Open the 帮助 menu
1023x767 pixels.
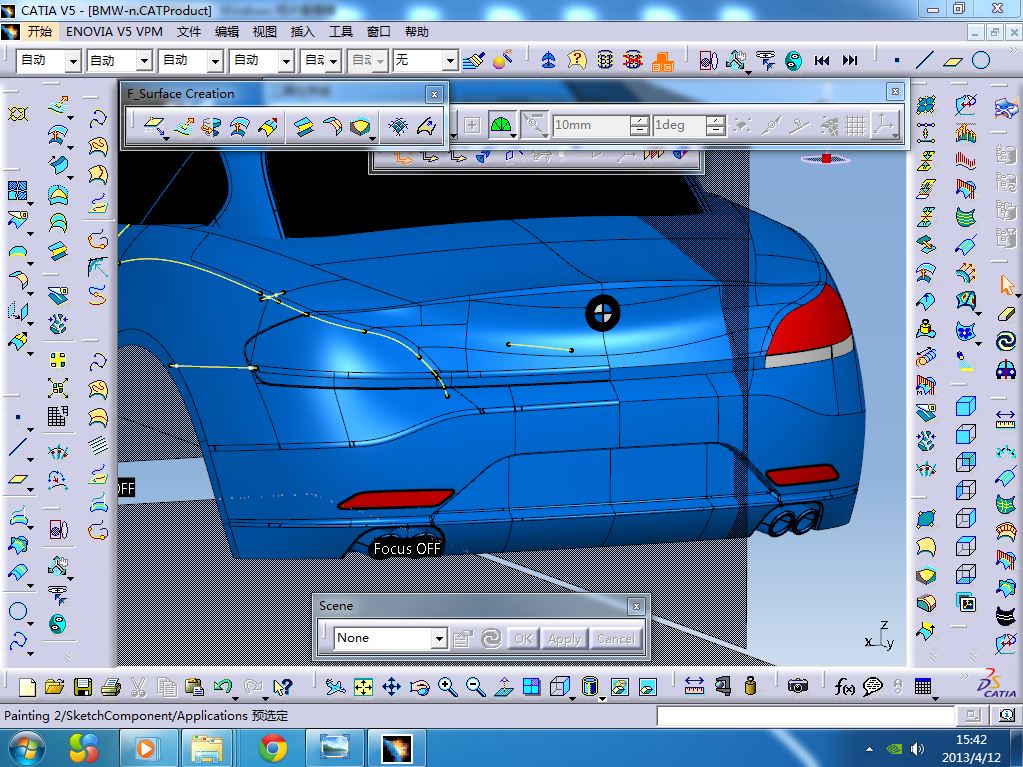(x=416, y=31)
